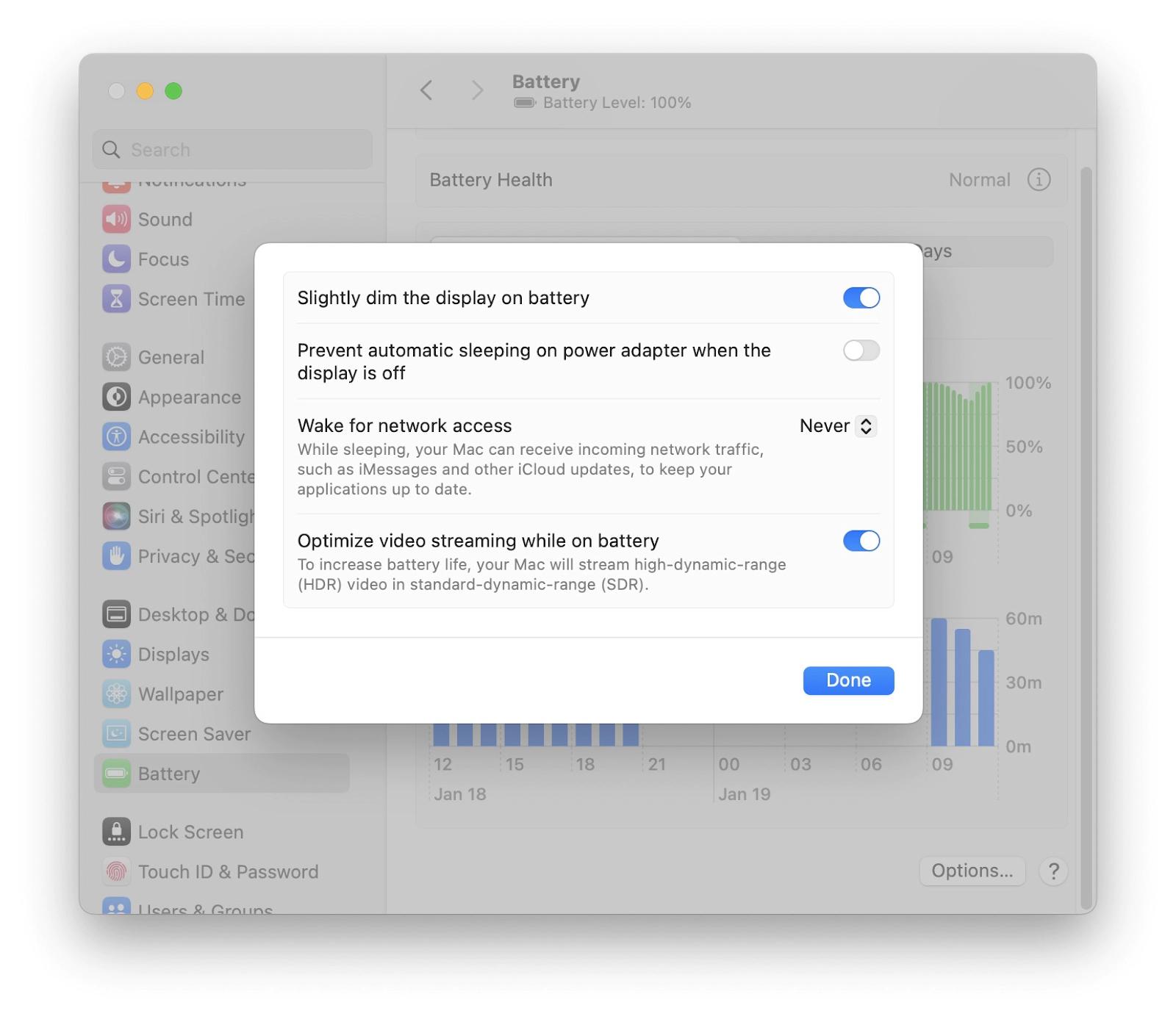Open Screen Time hourglass icon
This screenshot has height=1019, width=1176.
click(116, 298)
